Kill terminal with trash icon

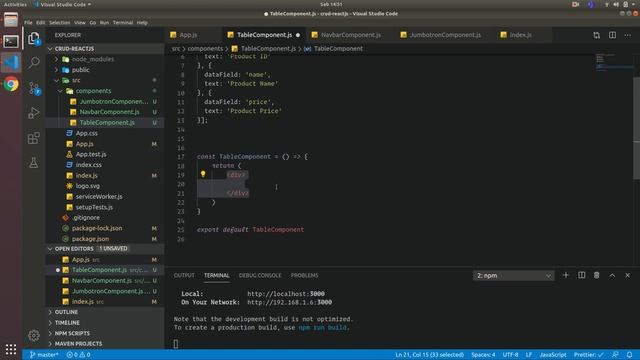pos(597,275)
